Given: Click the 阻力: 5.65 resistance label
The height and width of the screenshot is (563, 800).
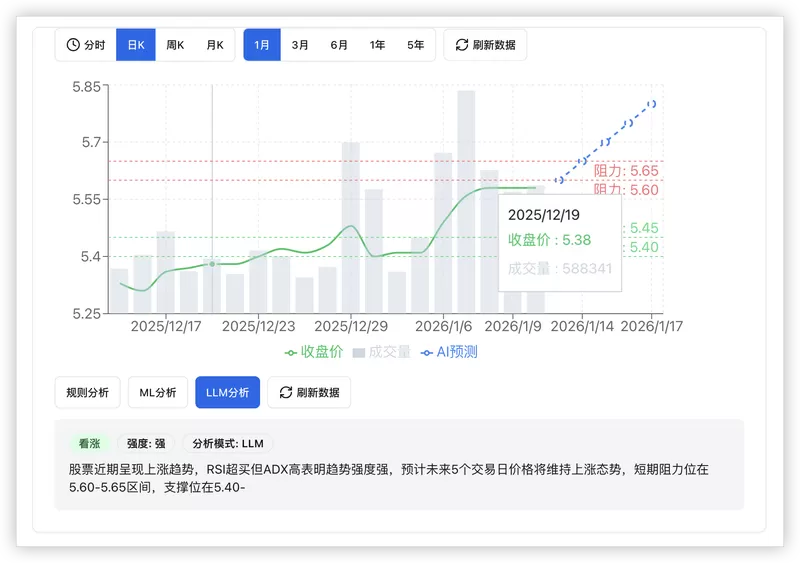Looking at the screenshot, I should [x=626, y=171].
